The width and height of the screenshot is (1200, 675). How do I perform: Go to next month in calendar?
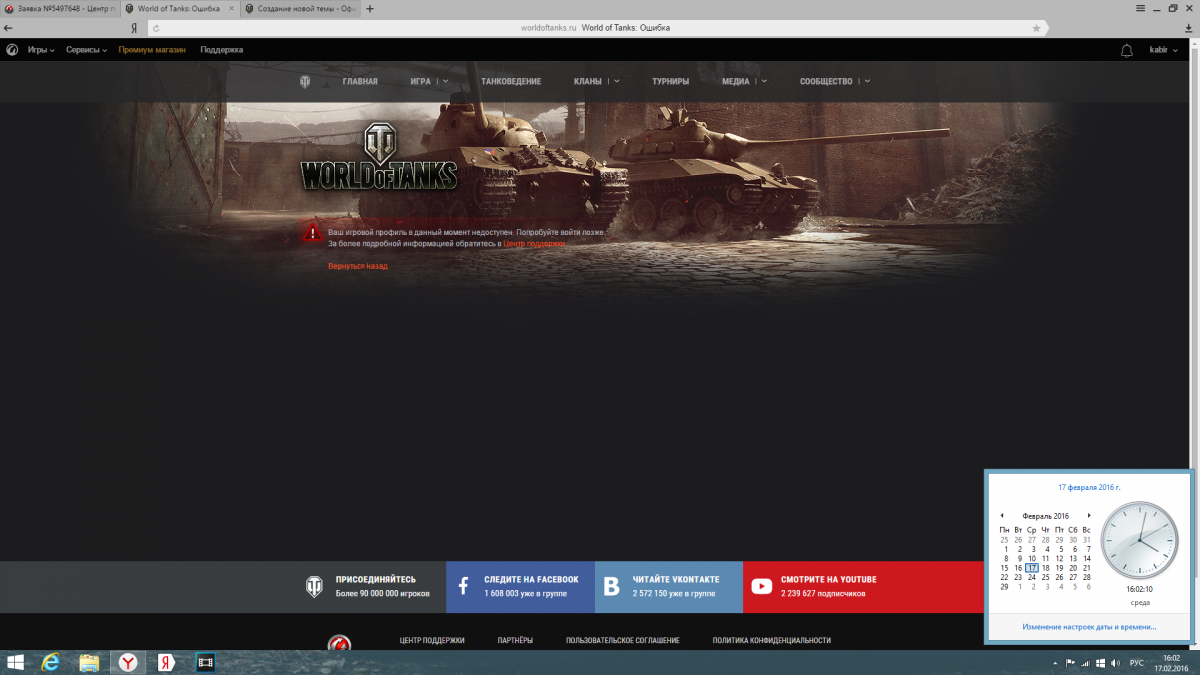(1089, 516)
